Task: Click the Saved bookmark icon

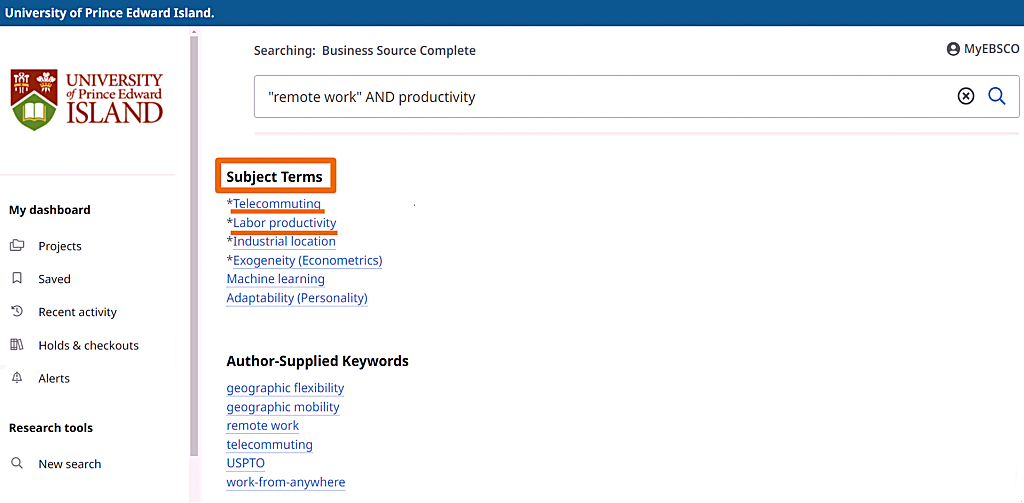Action: (17, 279)
